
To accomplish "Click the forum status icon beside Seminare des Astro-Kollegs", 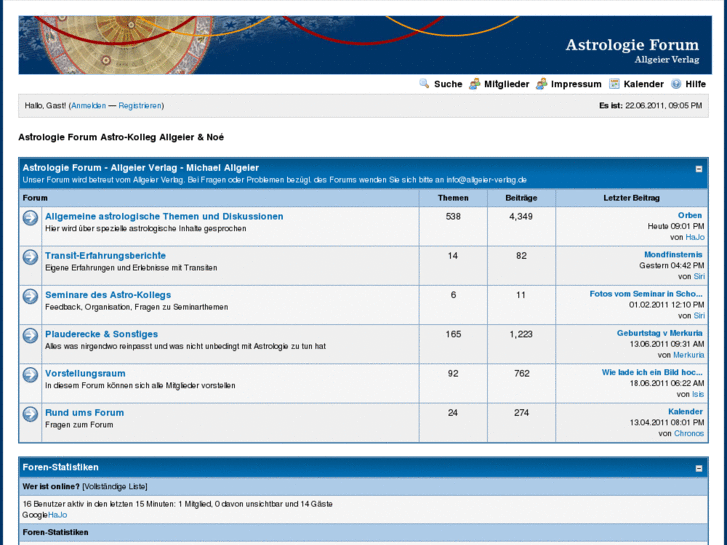I will point(31,296).
